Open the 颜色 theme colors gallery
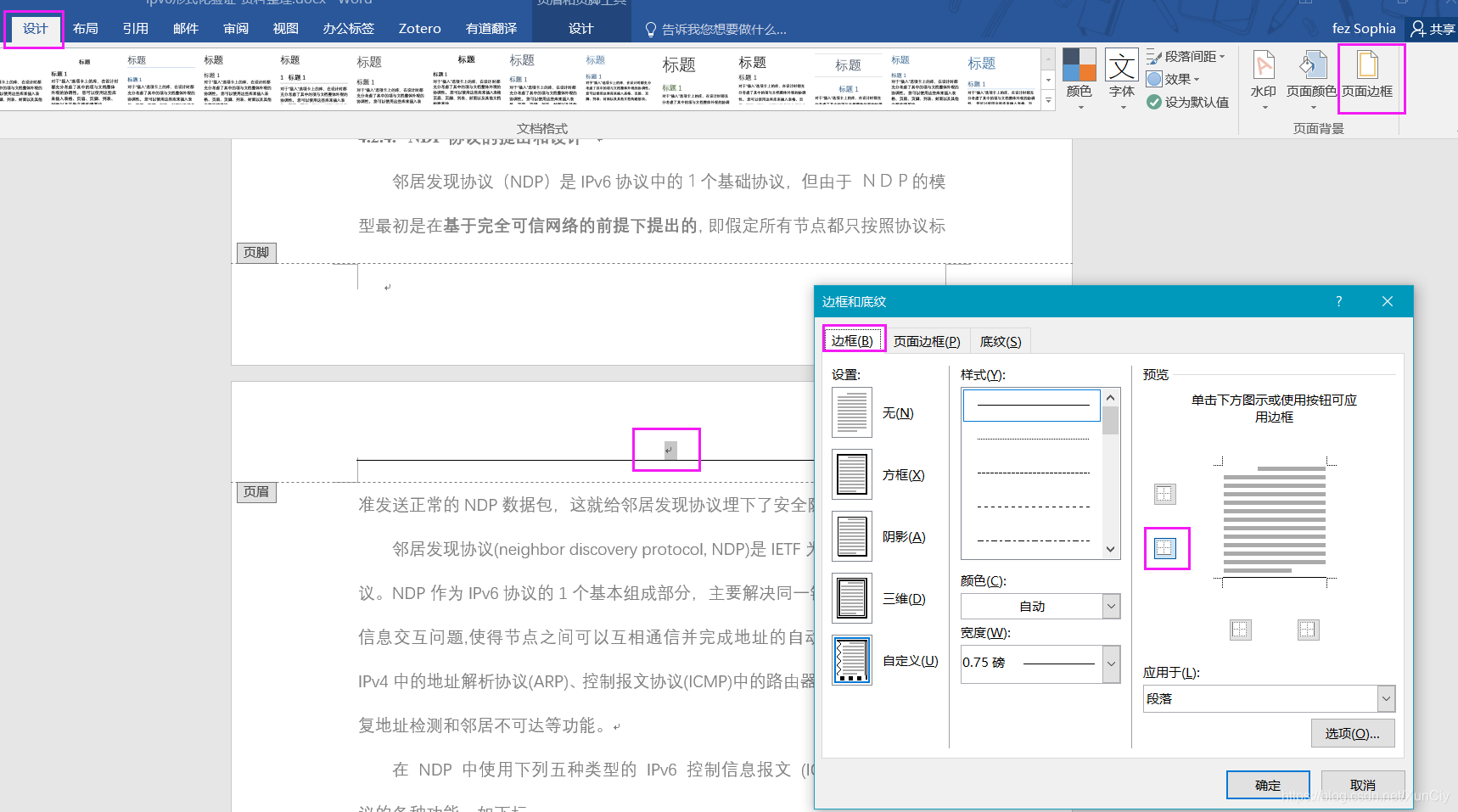 pos(1079,79)
